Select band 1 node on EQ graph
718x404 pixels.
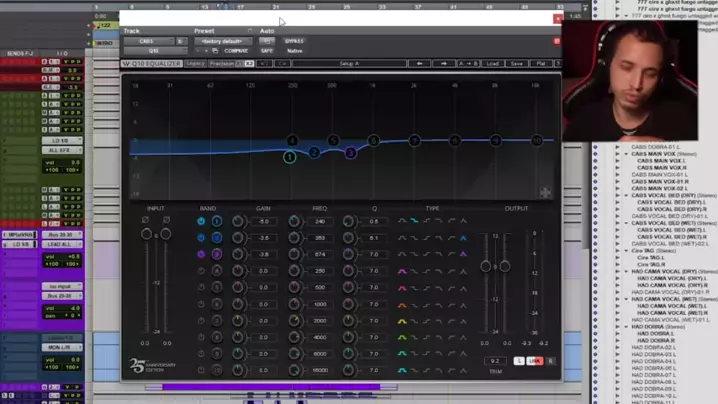(290, 157)
